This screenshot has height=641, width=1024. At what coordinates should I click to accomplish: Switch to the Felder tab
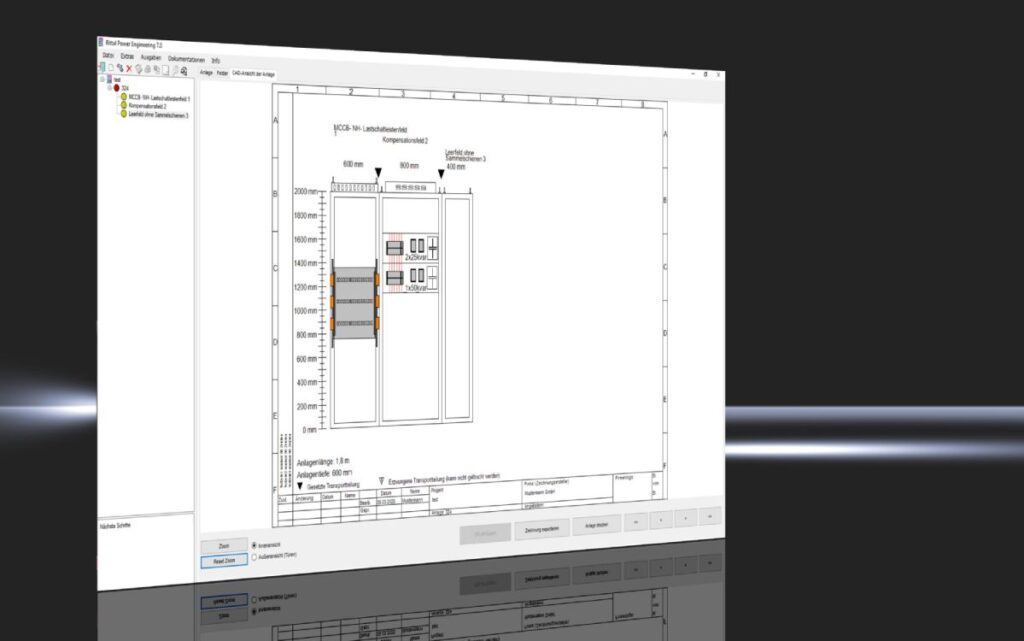[x=222, y=73]
